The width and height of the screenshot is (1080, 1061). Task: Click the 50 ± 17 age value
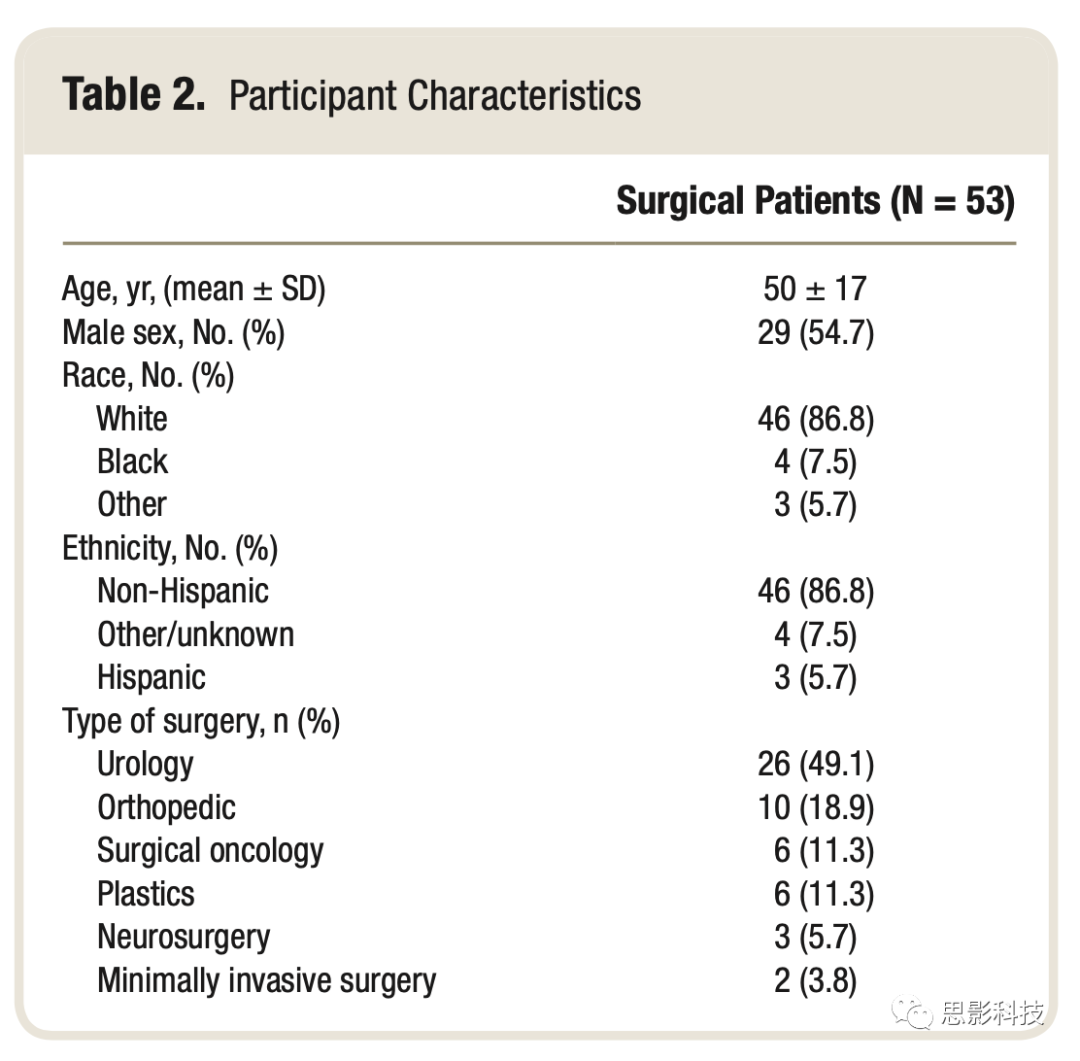815,289
